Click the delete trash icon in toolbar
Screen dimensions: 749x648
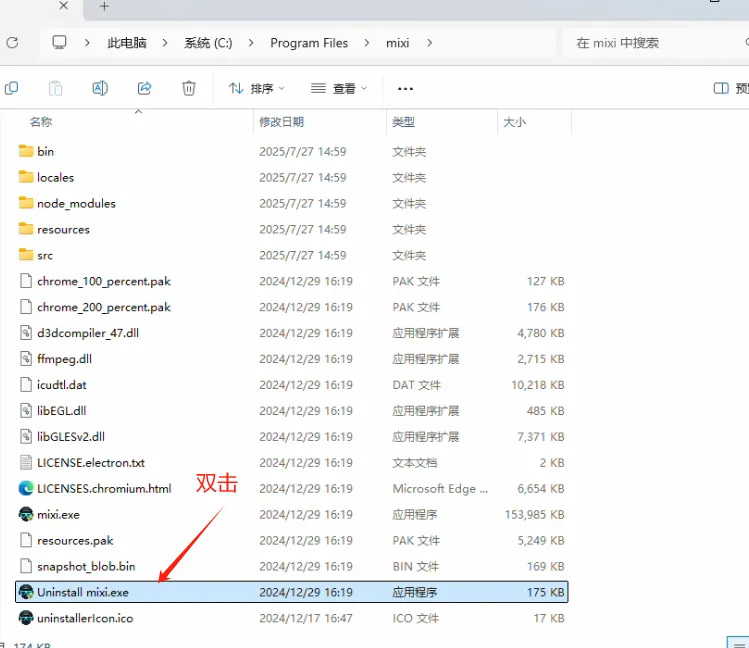click(x=189, y=88)
